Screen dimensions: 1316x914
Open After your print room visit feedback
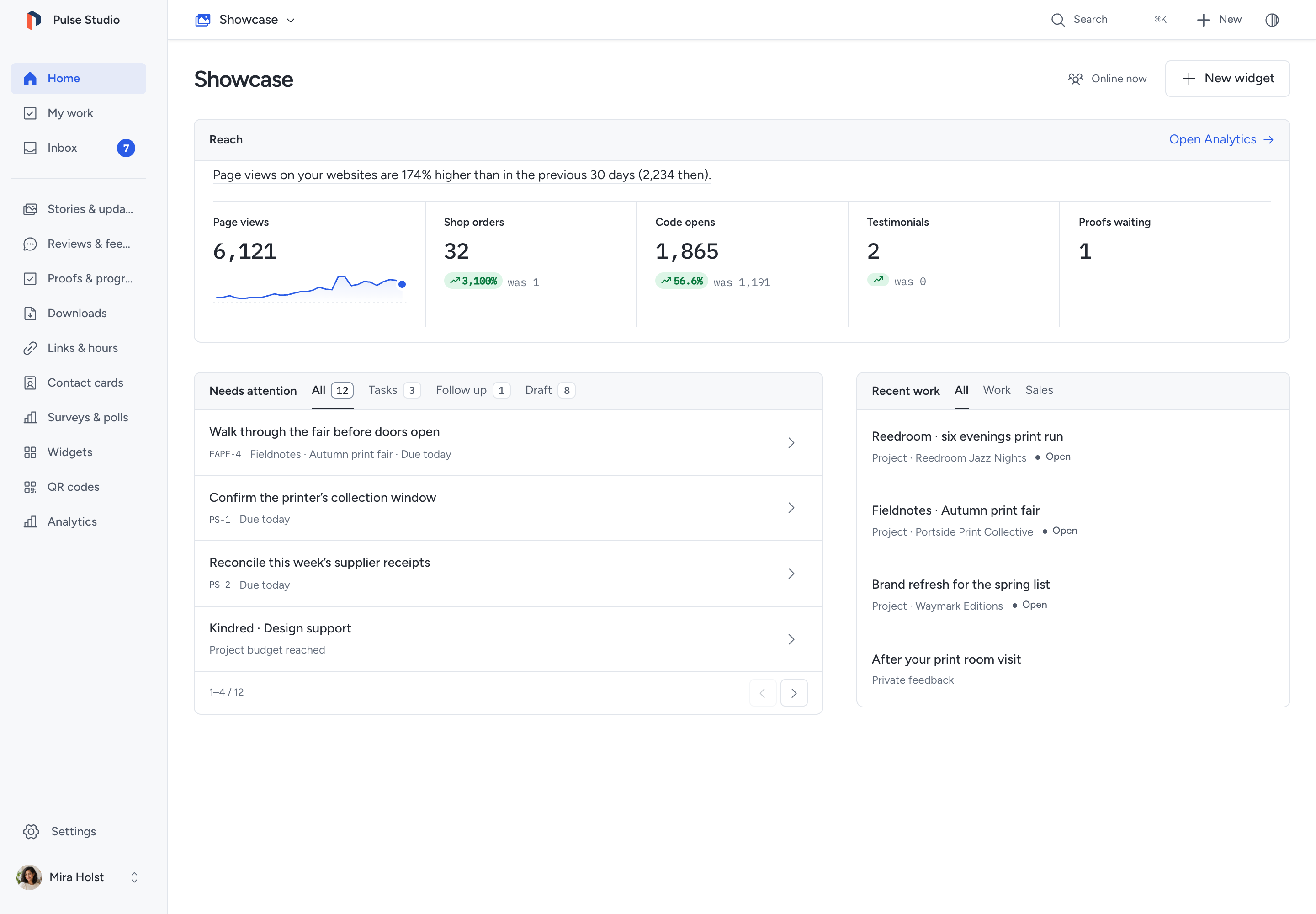(x=1072, y=670)
